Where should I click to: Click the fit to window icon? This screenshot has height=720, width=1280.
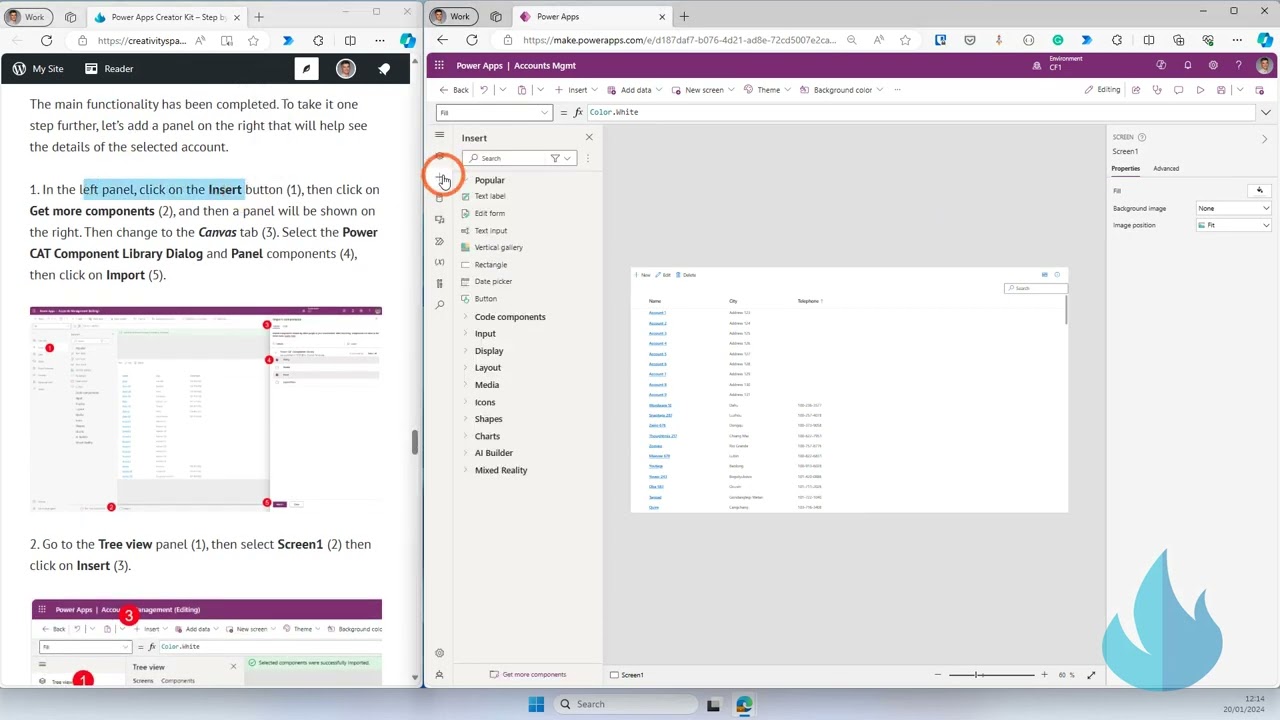point(1091,675)
